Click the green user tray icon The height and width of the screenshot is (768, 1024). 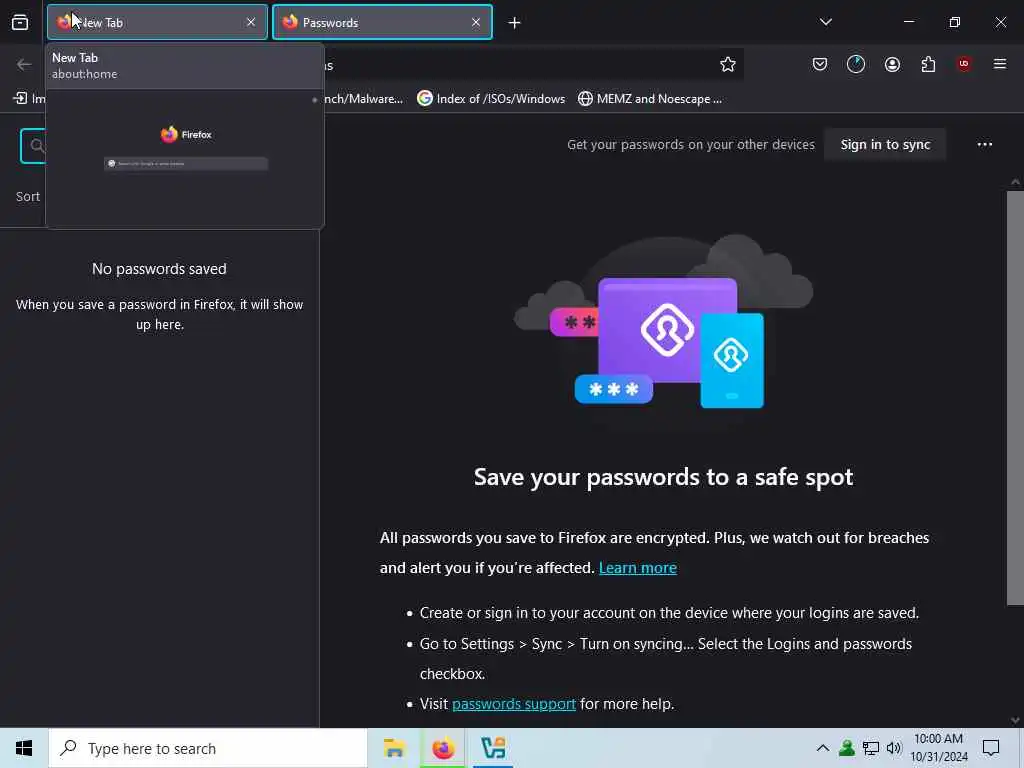click(x=846, y=748)
